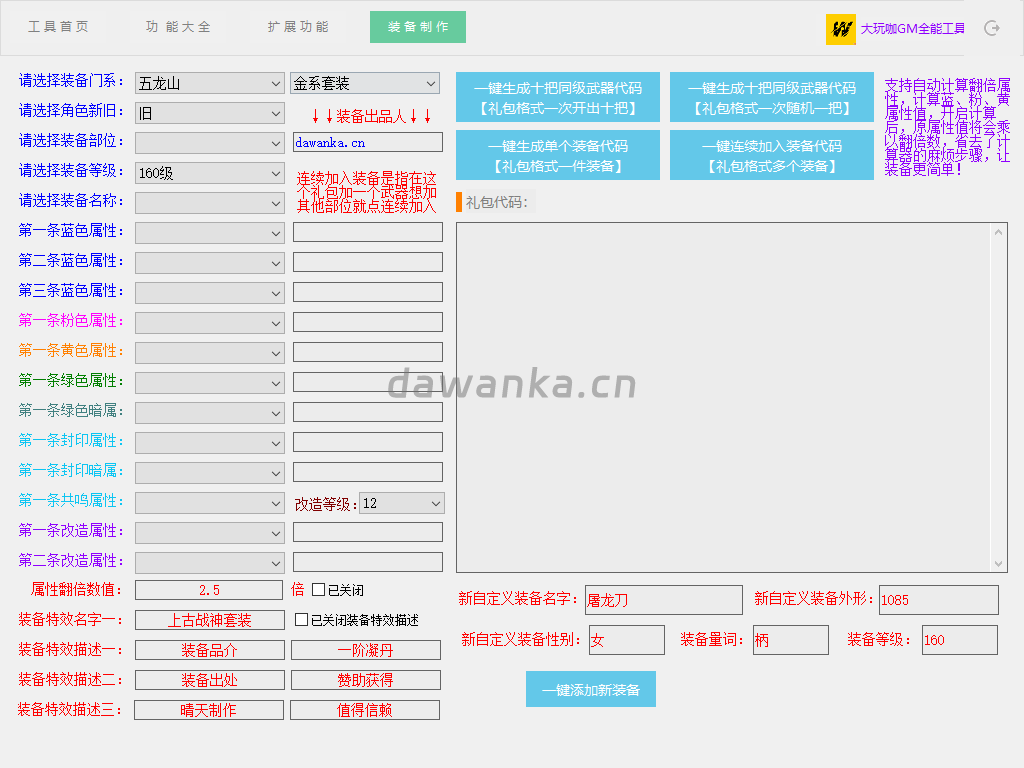Click the 女 gender field
Viewport: 1024px width, 768px height.
coord(627,640)
